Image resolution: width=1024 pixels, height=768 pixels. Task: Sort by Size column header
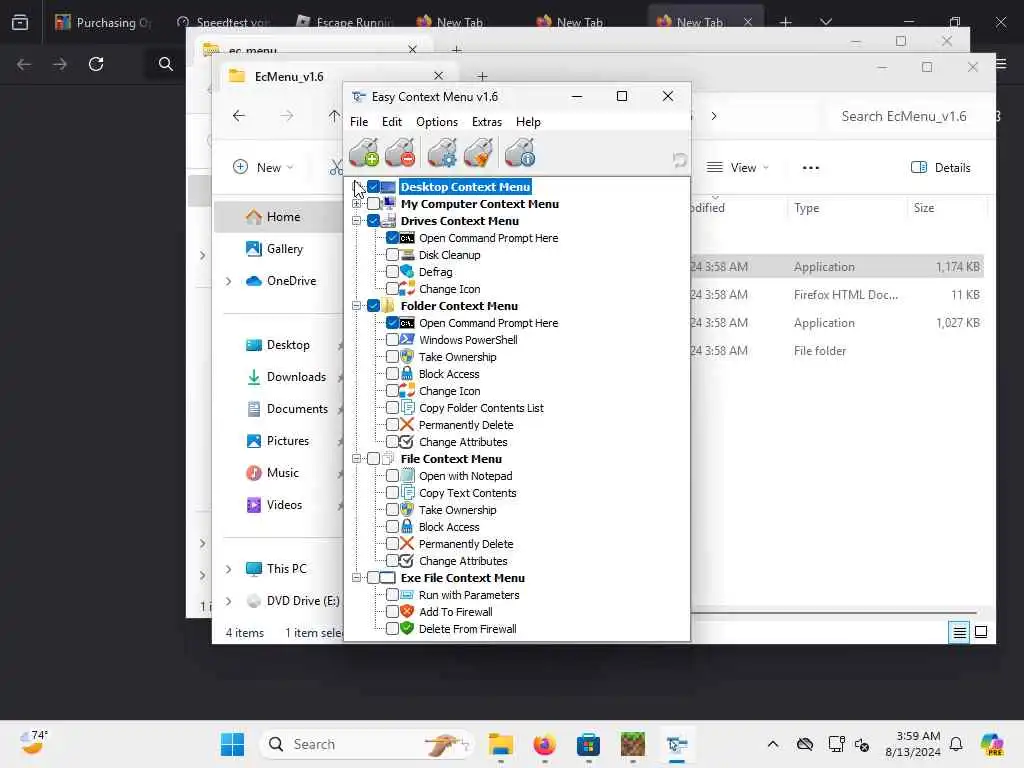[x=923, y=208]
